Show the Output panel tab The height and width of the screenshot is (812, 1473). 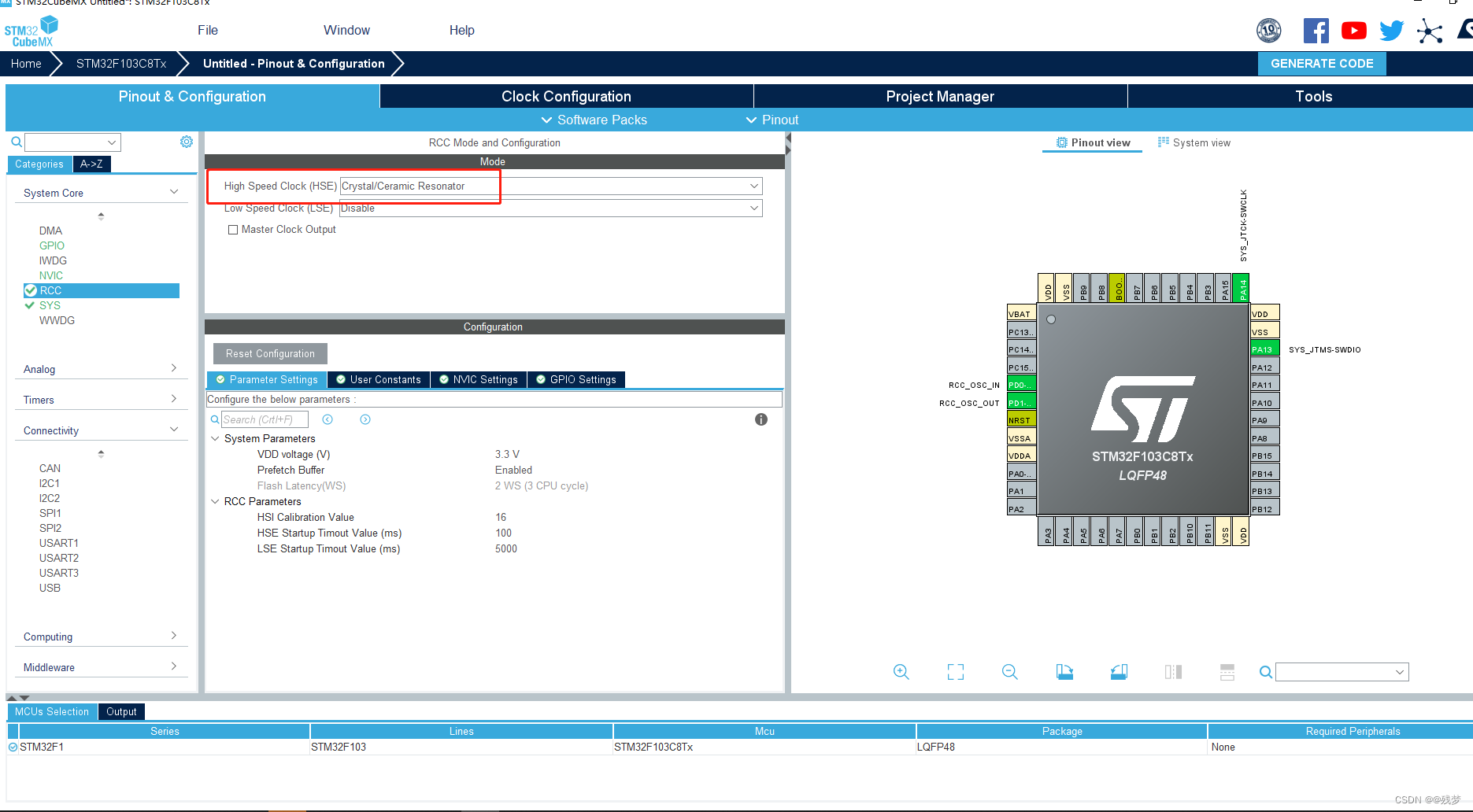tap(121, 711)
